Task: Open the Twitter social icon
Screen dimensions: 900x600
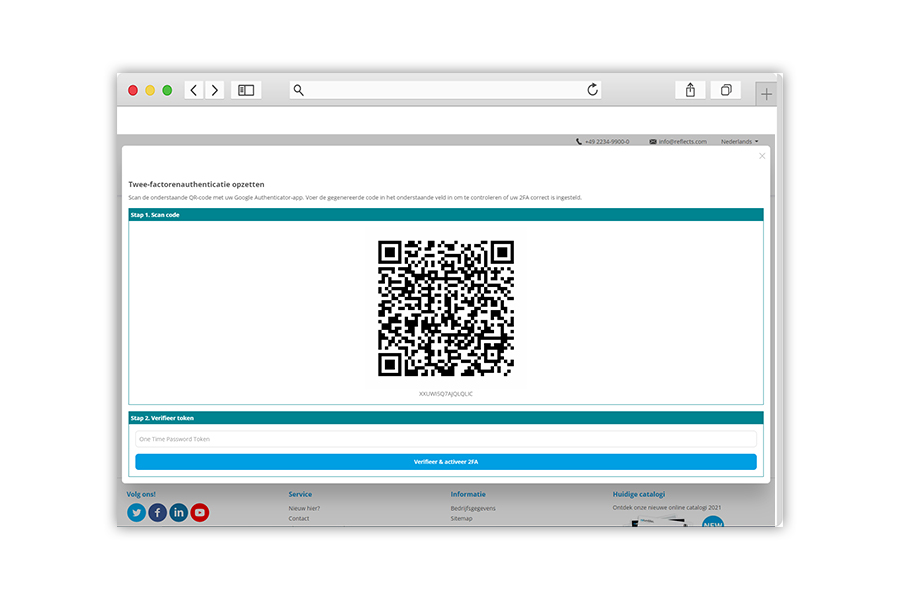Action: 137,513
